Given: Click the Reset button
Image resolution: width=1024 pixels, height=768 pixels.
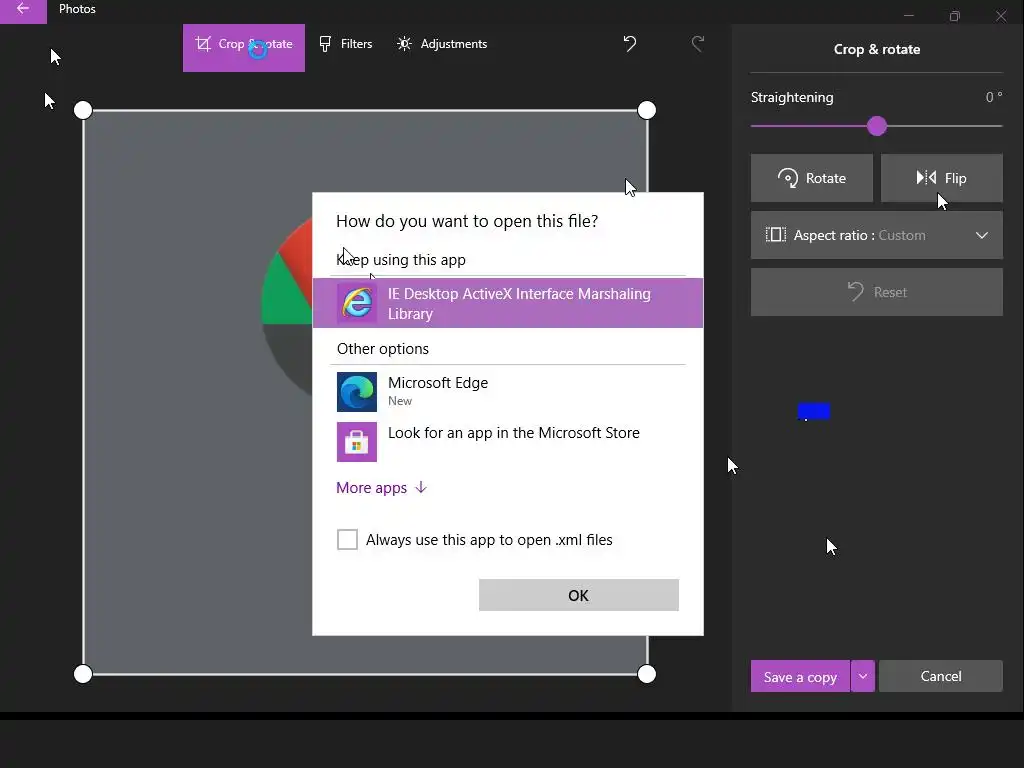Looking at the screenshot, I should coord(876,292).
